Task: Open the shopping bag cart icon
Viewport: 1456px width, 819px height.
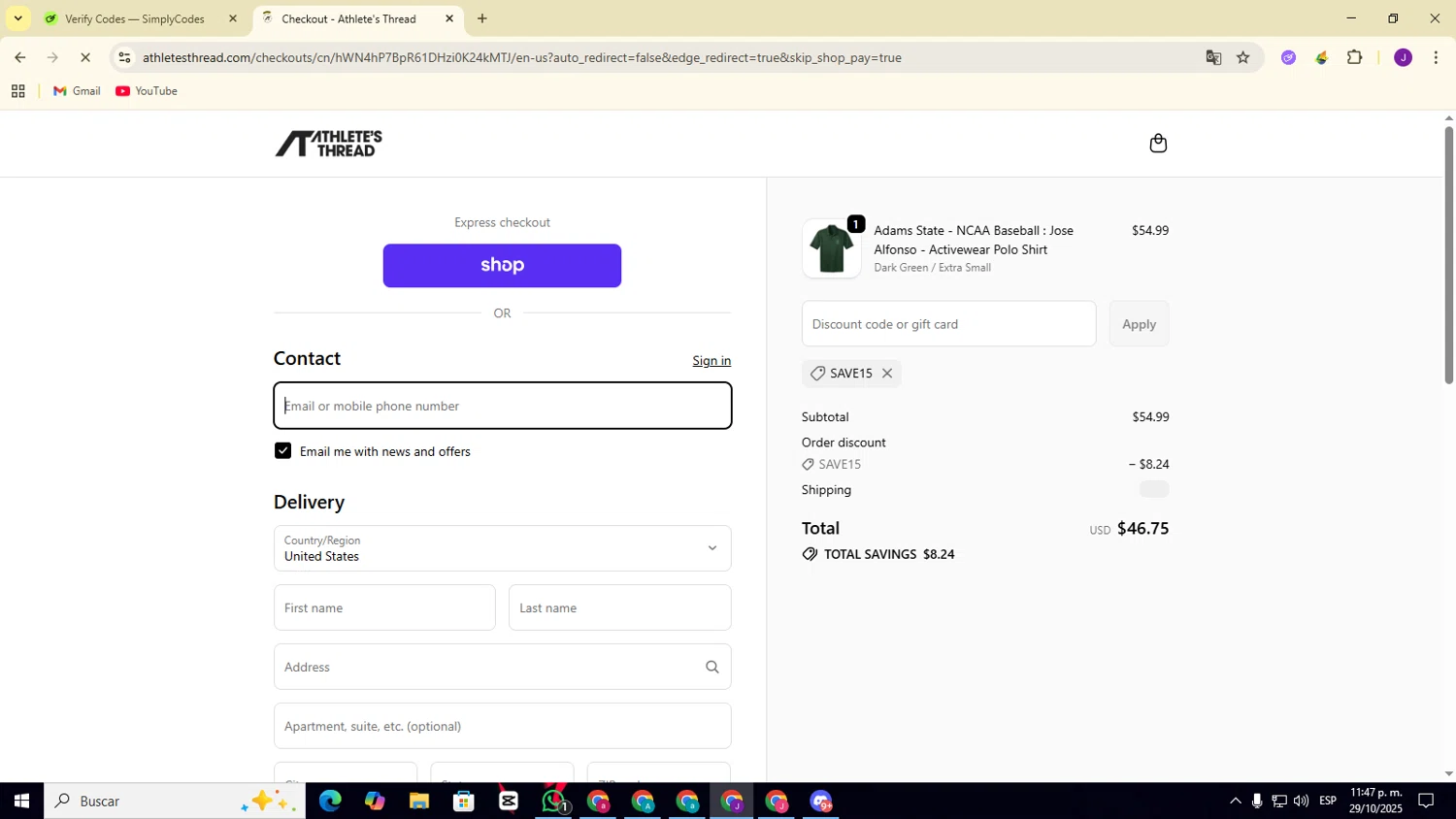Action: 1158,144
